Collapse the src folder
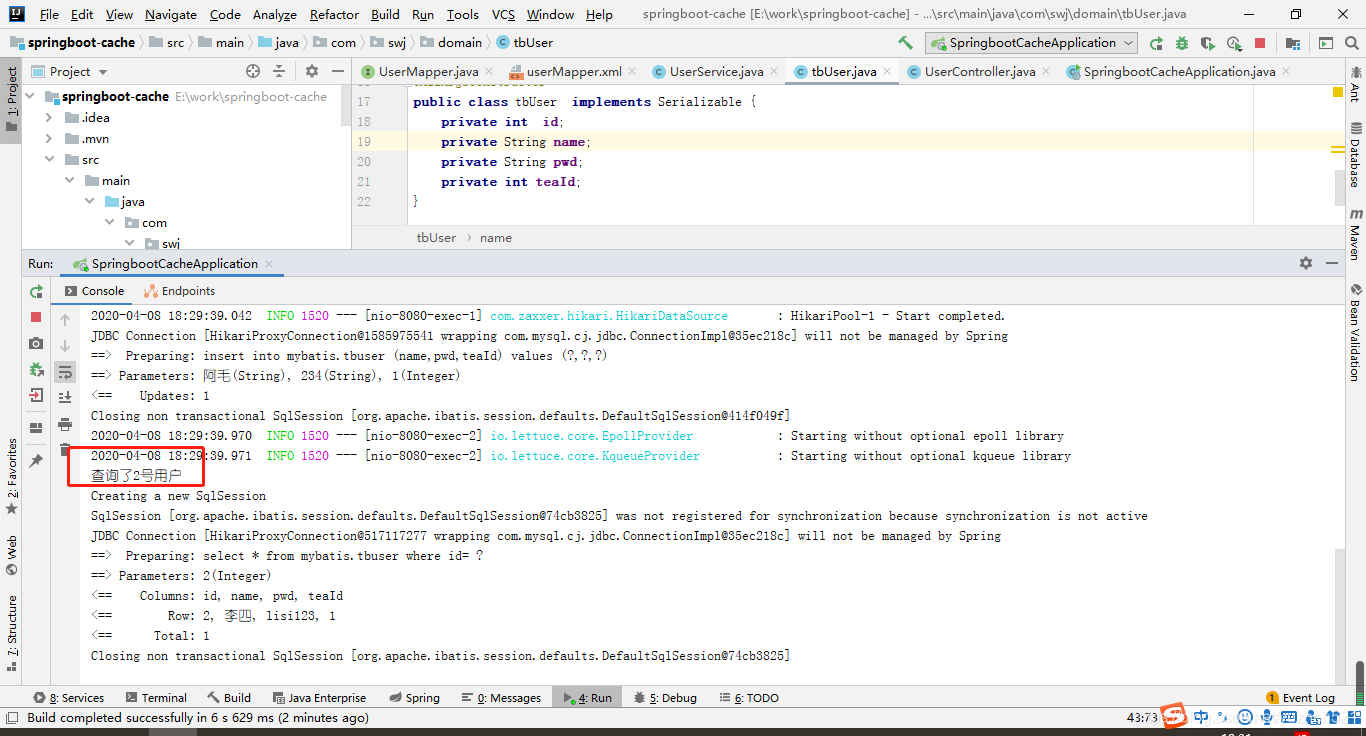The height and width of the screenshot is (736, 1366). [x=49, y=160]
